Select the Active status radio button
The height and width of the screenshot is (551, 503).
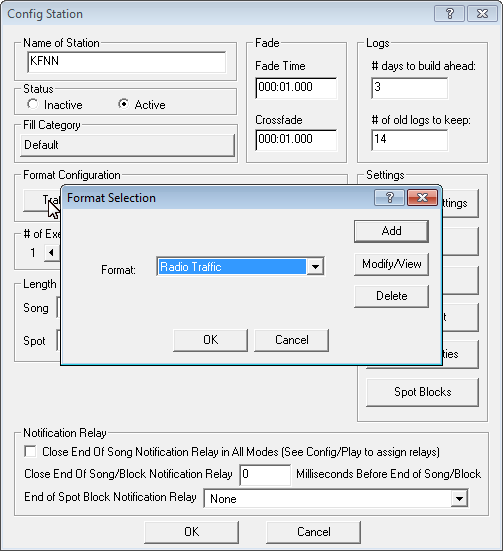click(123, 104)
